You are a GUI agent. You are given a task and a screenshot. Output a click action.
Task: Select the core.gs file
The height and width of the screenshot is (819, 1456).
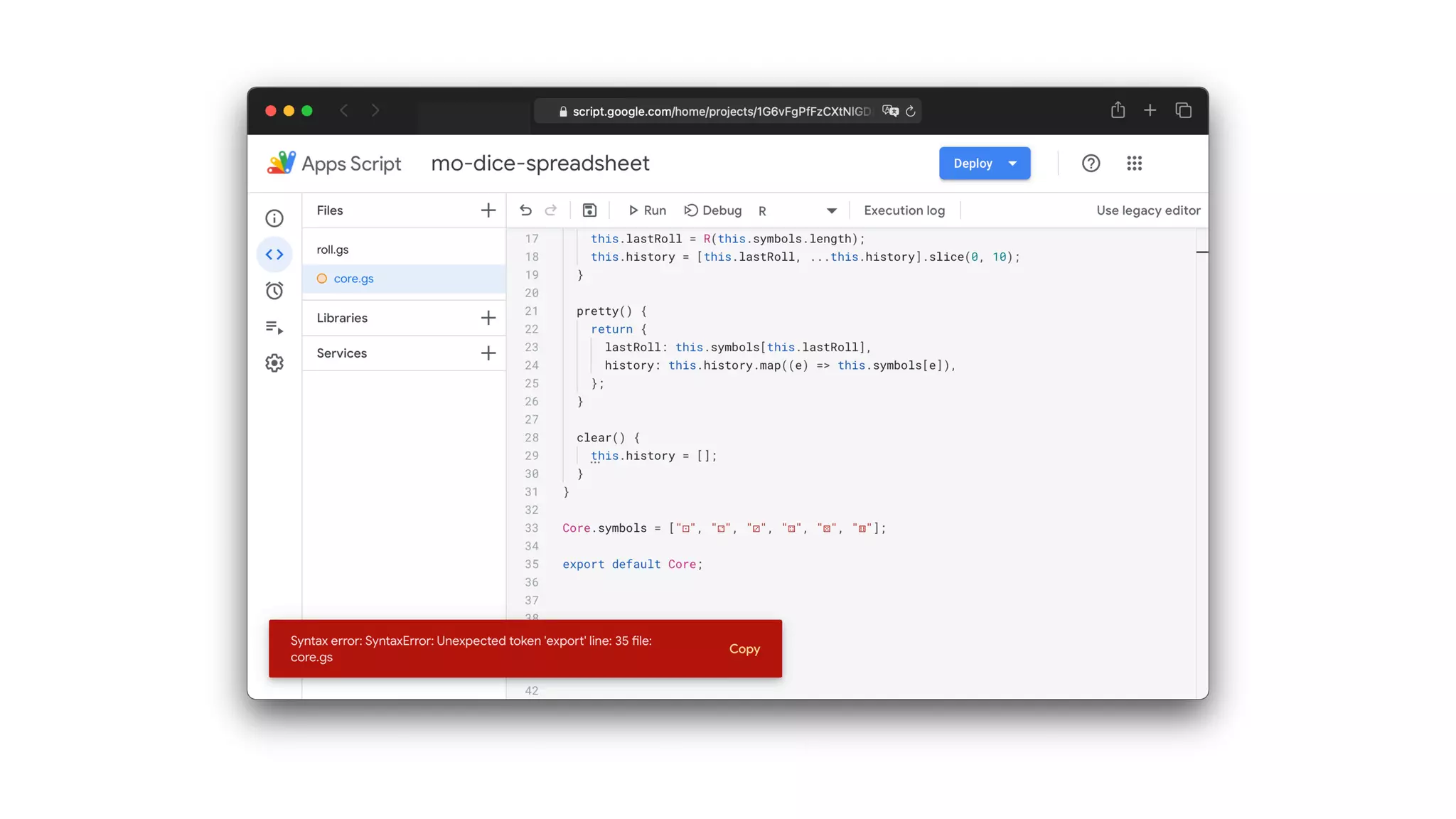(353, 279)
